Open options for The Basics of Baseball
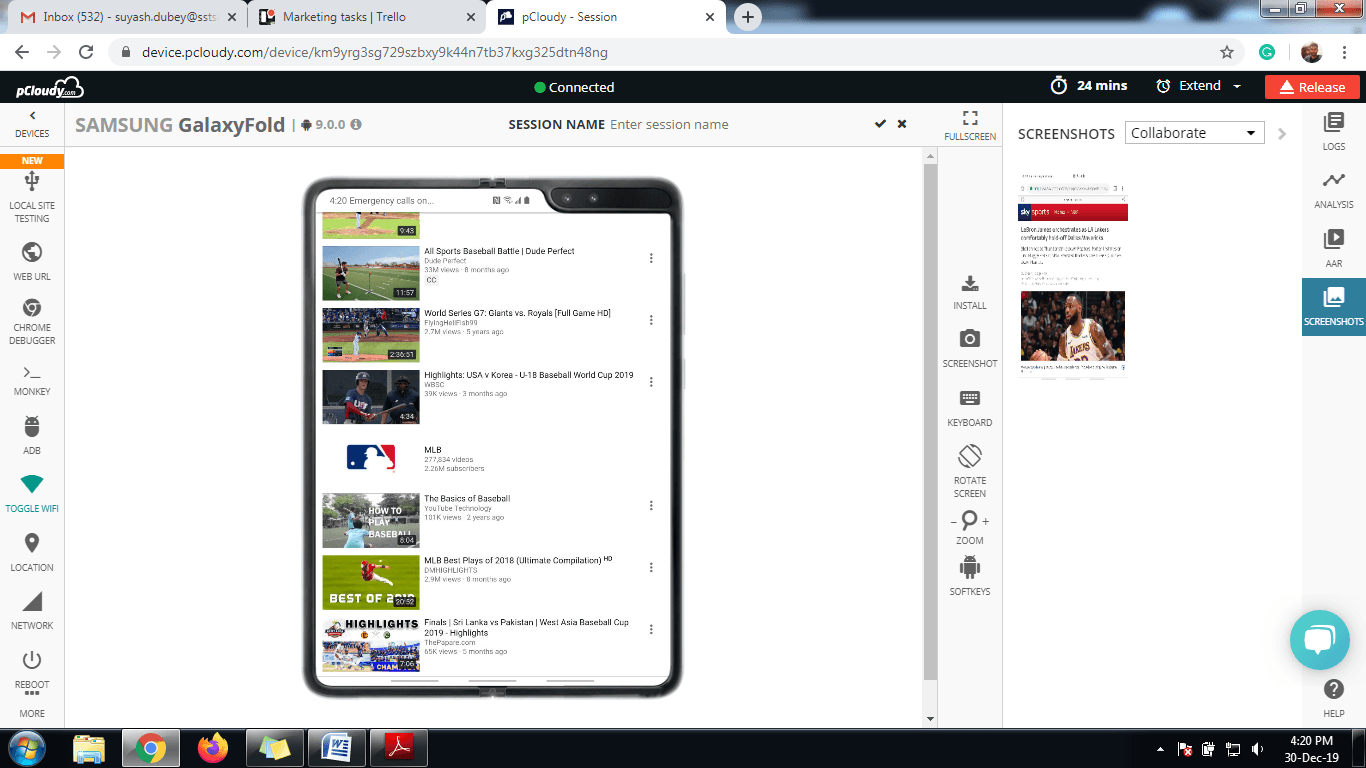The width and height of the screenshot is (1366, 768). coord(651,505)
